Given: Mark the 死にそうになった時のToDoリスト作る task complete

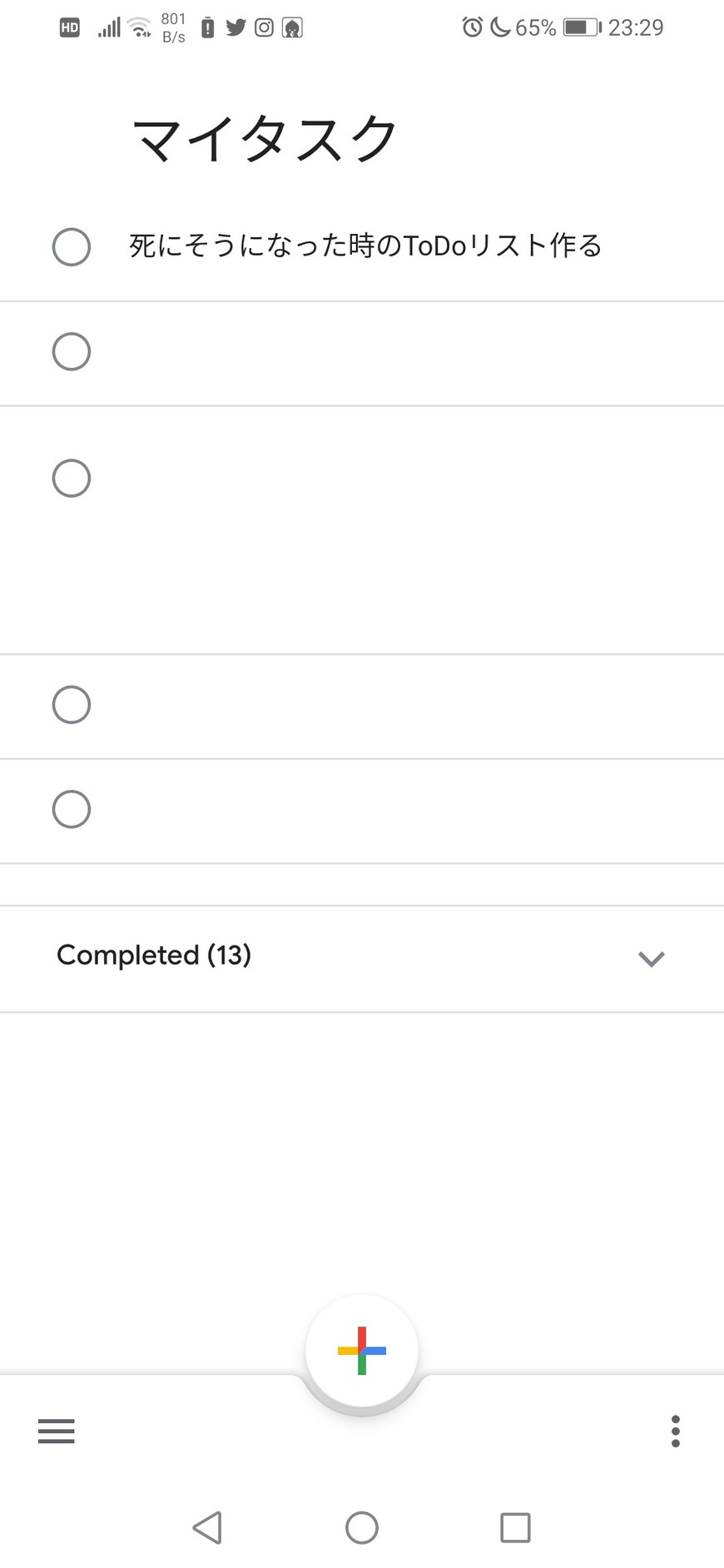Looking at the screenshot, I should point(72,247).
